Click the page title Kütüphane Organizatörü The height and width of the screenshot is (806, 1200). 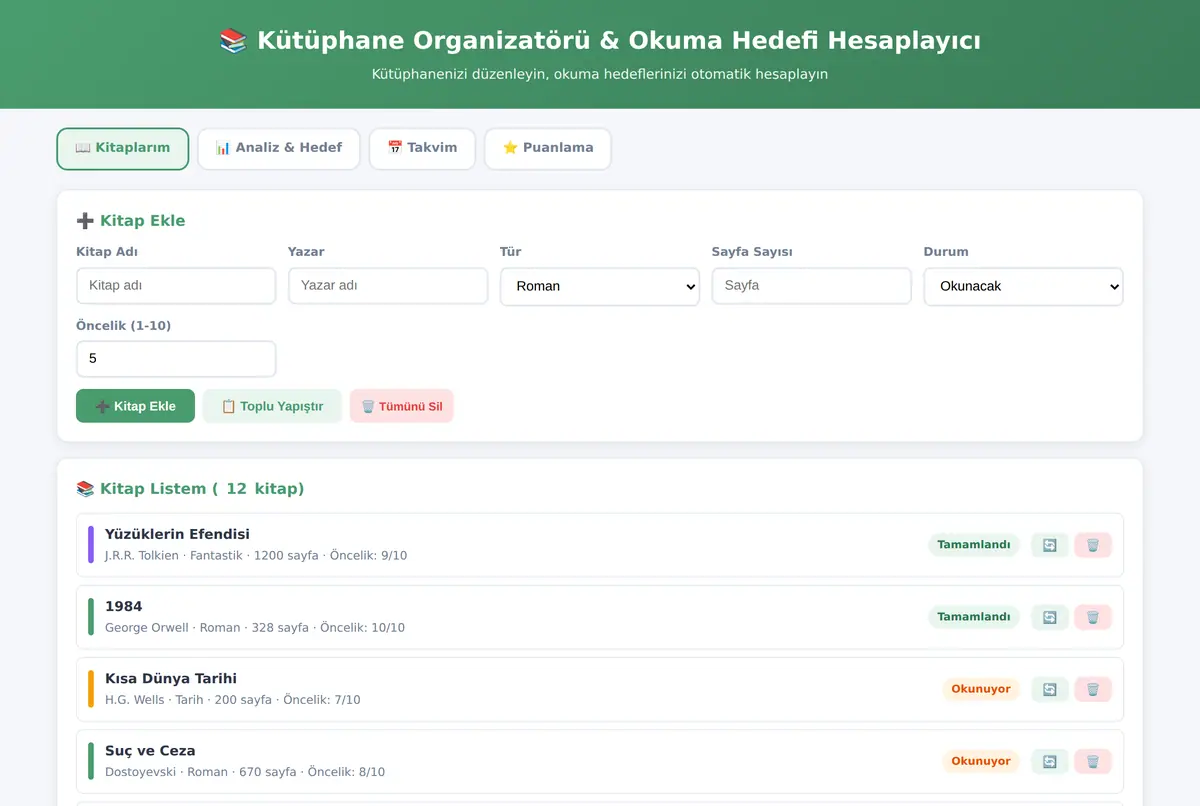tap(600, 41)
